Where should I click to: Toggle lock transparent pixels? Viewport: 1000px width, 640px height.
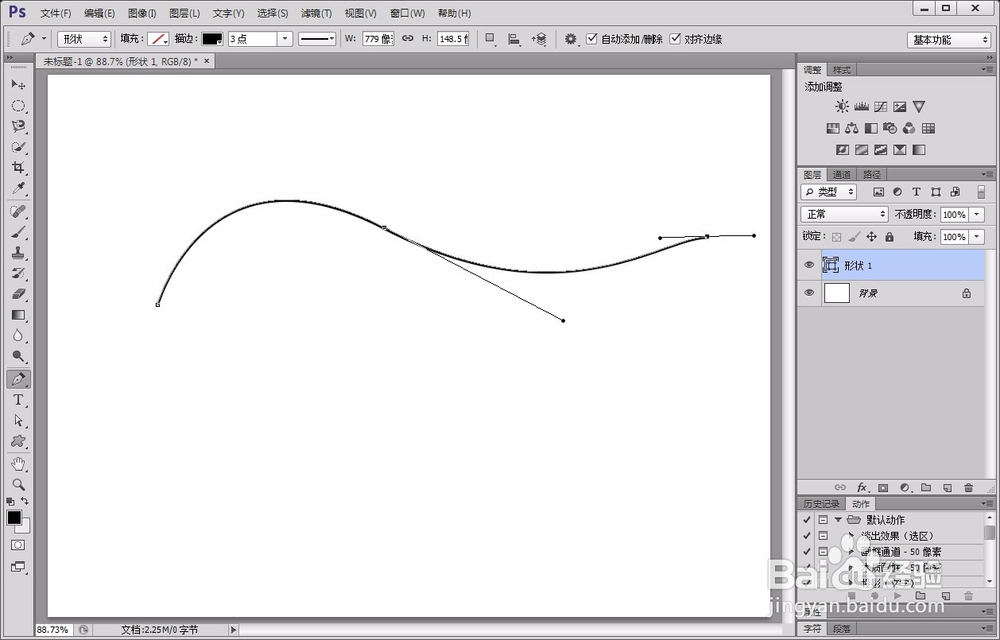(x=837, y=236)
